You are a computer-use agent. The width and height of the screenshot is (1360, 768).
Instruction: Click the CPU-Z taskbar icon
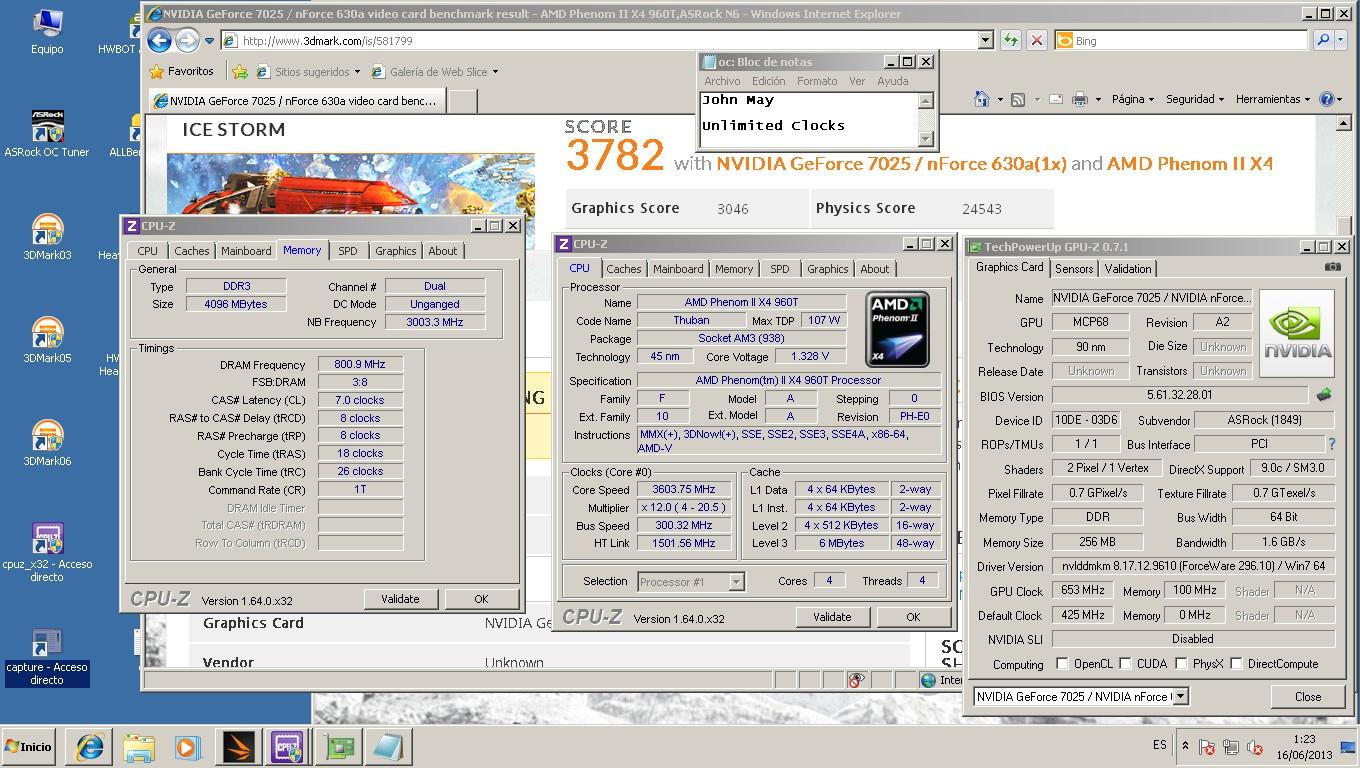[287, 747]
